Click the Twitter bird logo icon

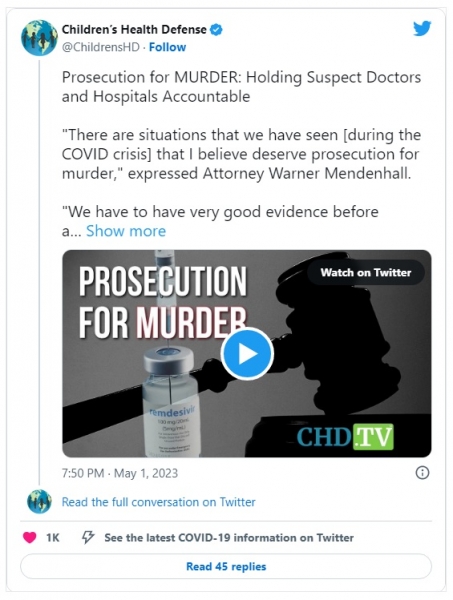[x=422, y=29]
